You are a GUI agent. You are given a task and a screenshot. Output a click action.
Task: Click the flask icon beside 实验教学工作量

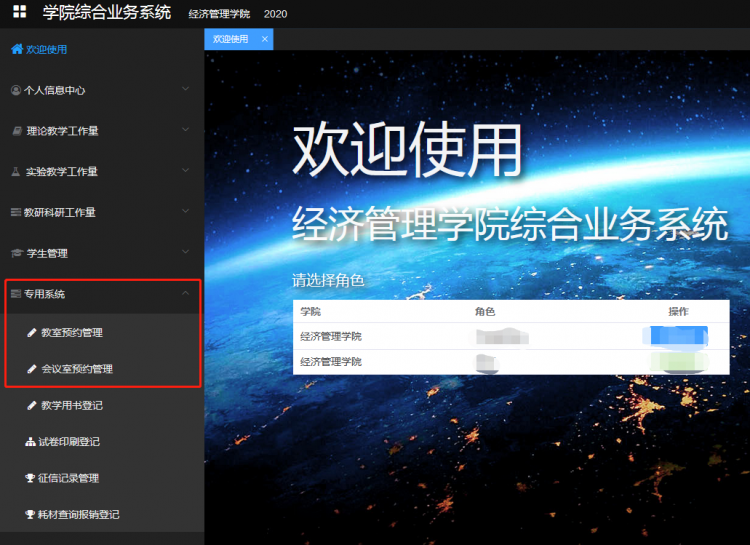tap(16, 172)
